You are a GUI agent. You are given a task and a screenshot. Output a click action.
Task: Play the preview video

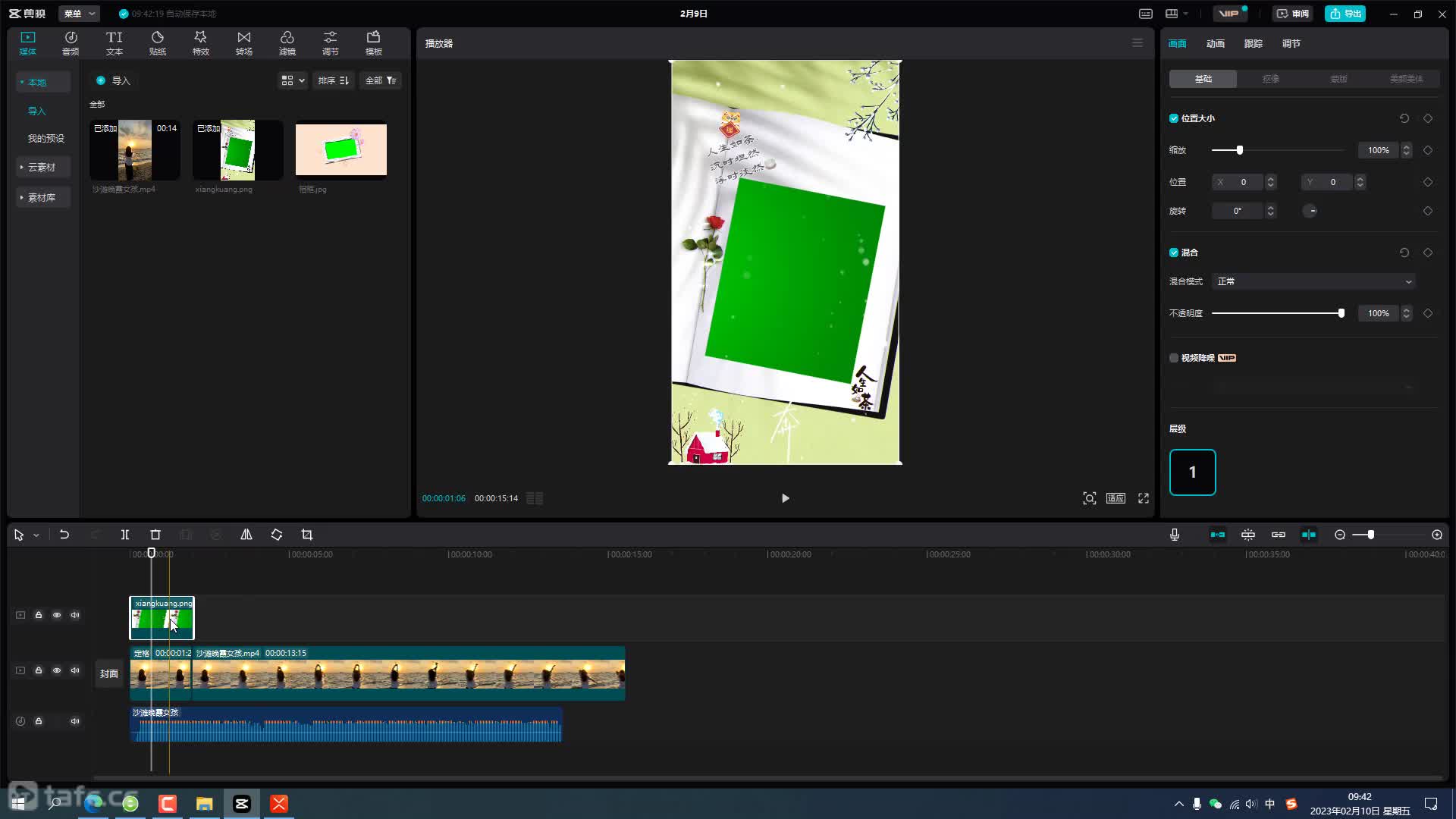pos(785,498)
